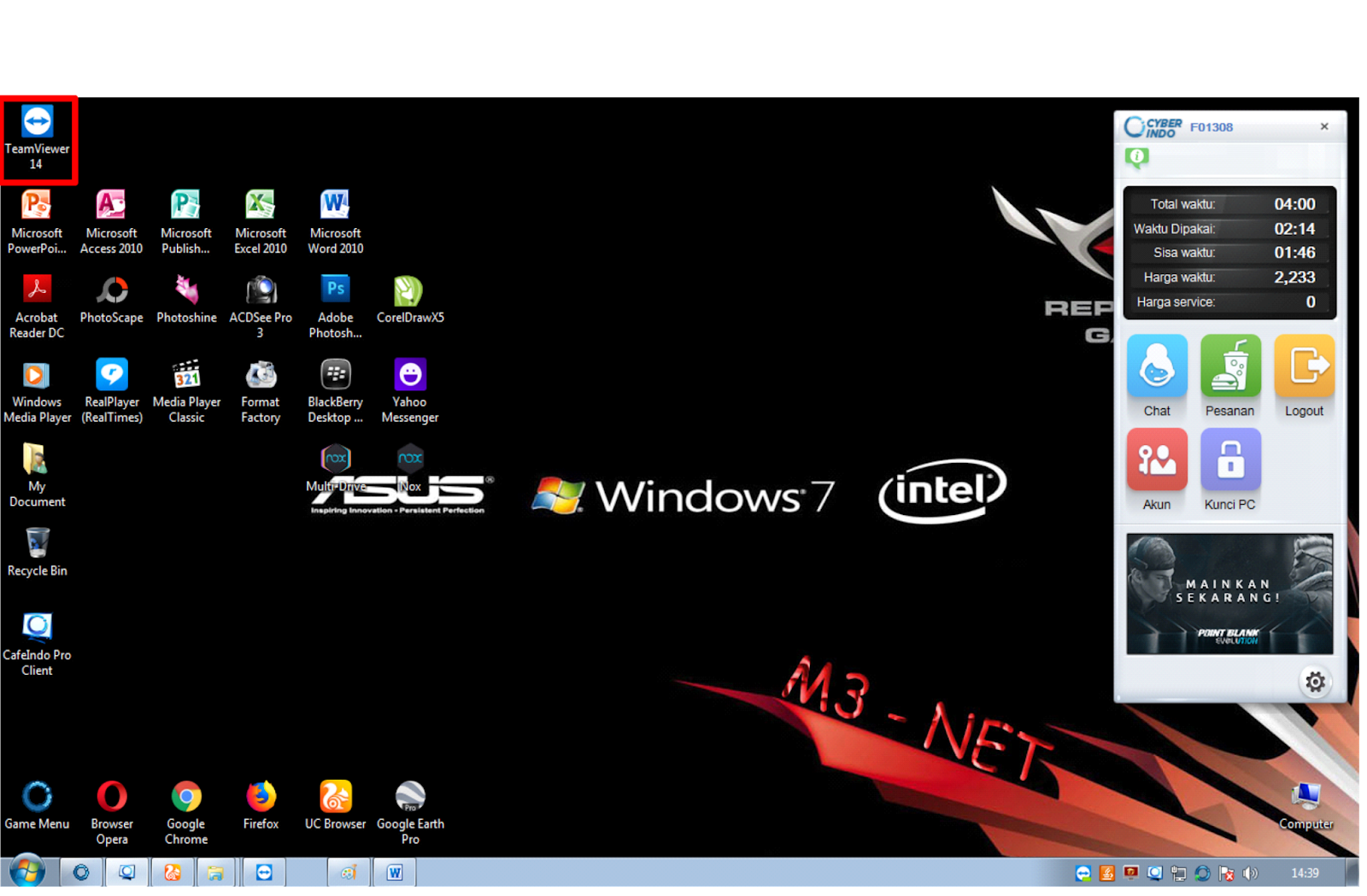Screen dimensions: 1367x896
Task: Click the Point Blank game banner
Action: 1229,594
